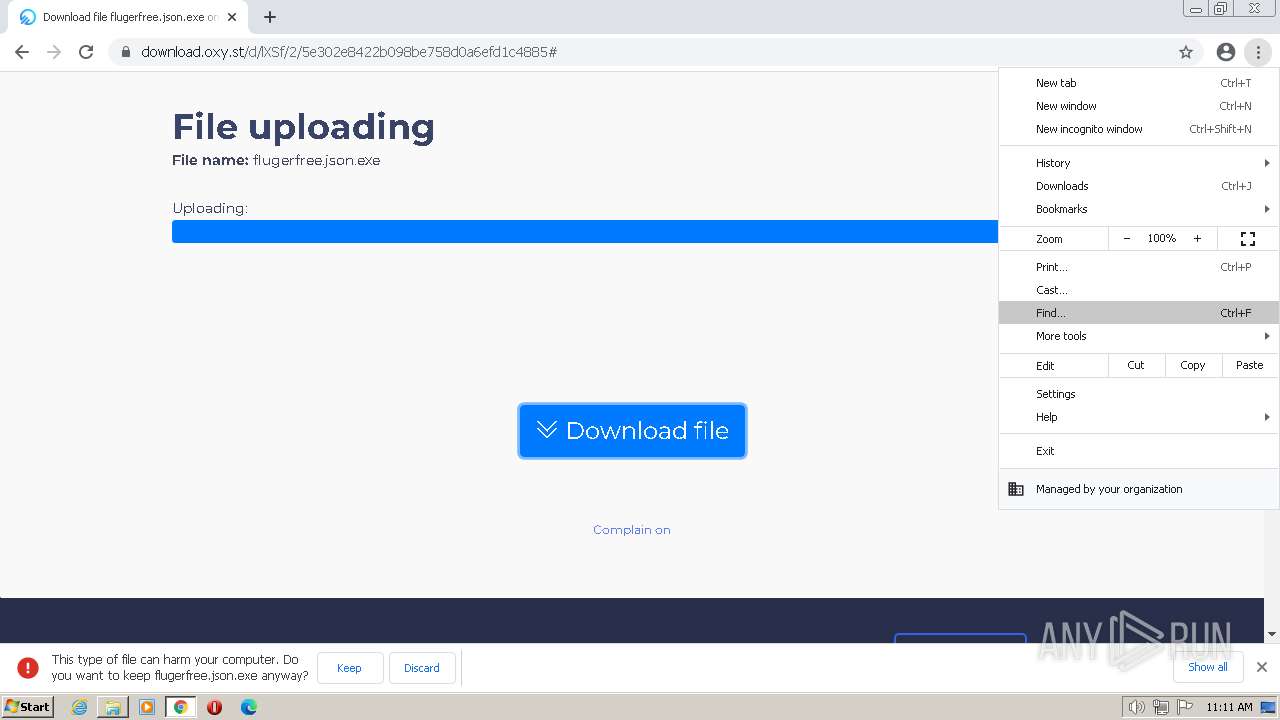This screenshot has height=720, width=1280.
Task: Click Copy in the Edit row
Action: click(1193, 365)
